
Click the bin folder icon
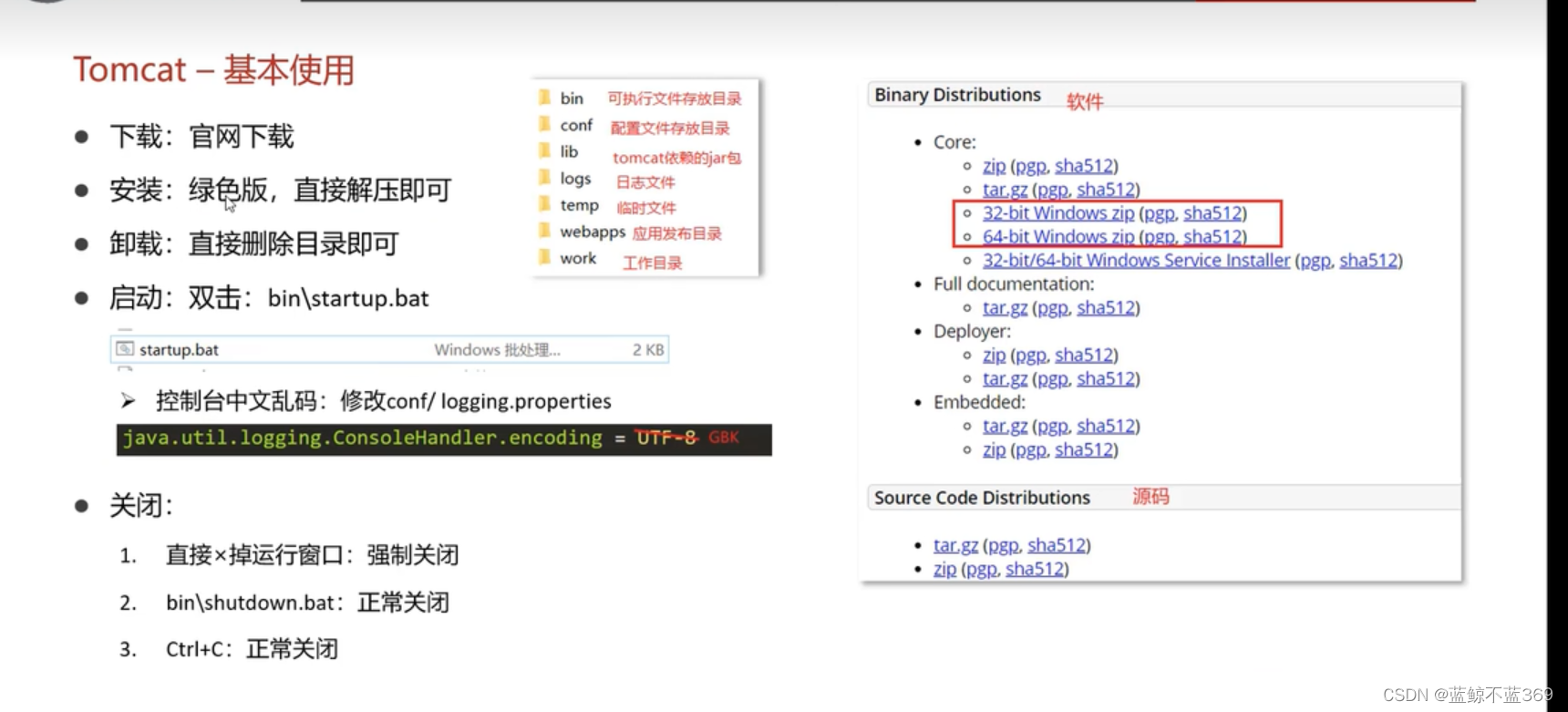point(544,97)
